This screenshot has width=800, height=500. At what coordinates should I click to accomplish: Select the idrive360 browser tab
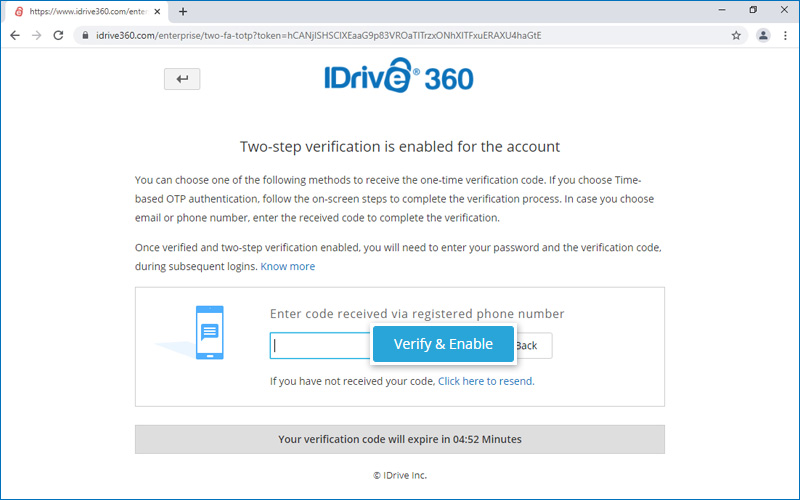(x=86, y=11)
